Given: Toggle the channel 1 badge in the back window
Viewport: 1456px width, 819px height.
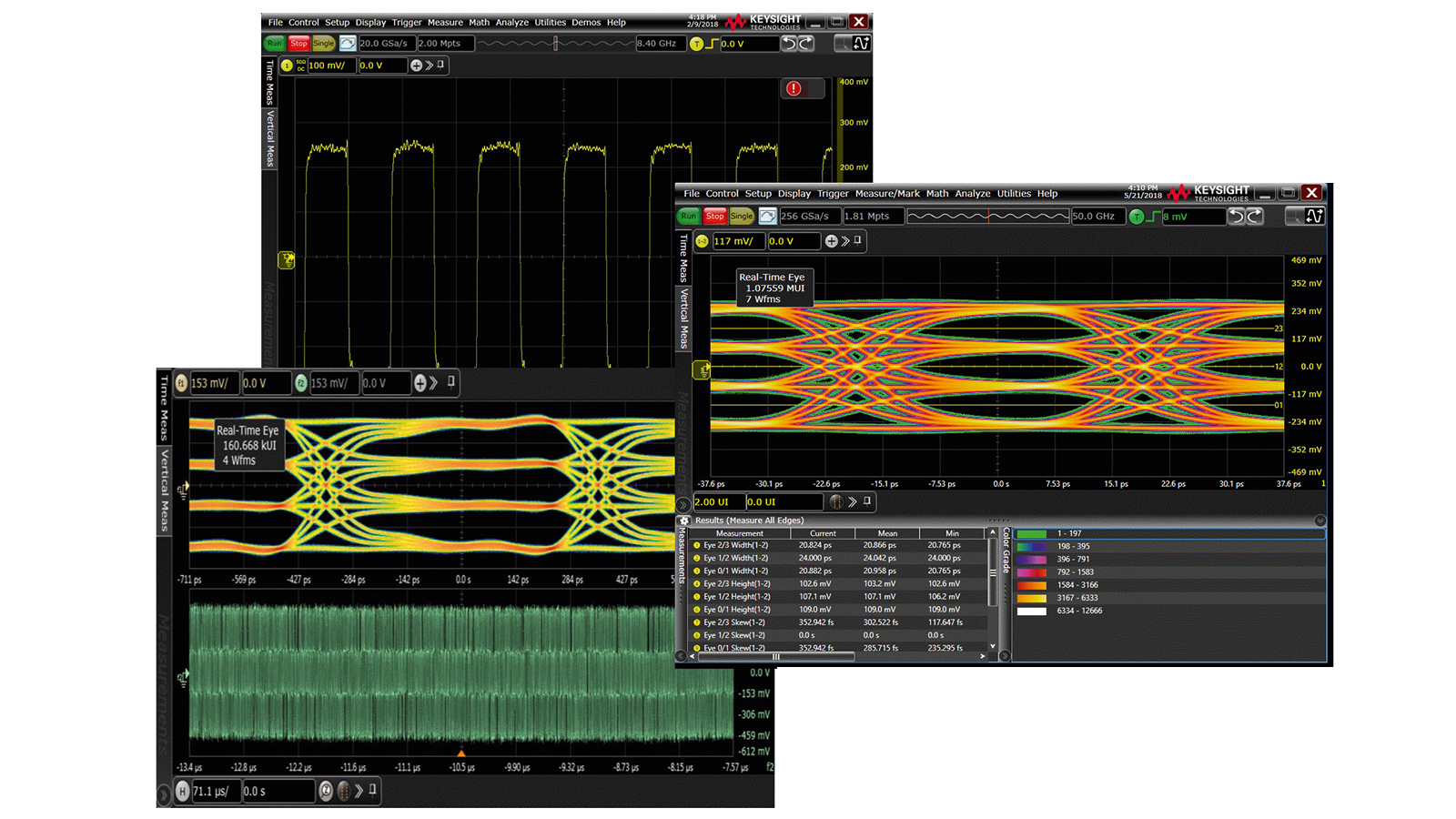Looking at the screenshot, I should pyautogui.click(x=287, y=66).
